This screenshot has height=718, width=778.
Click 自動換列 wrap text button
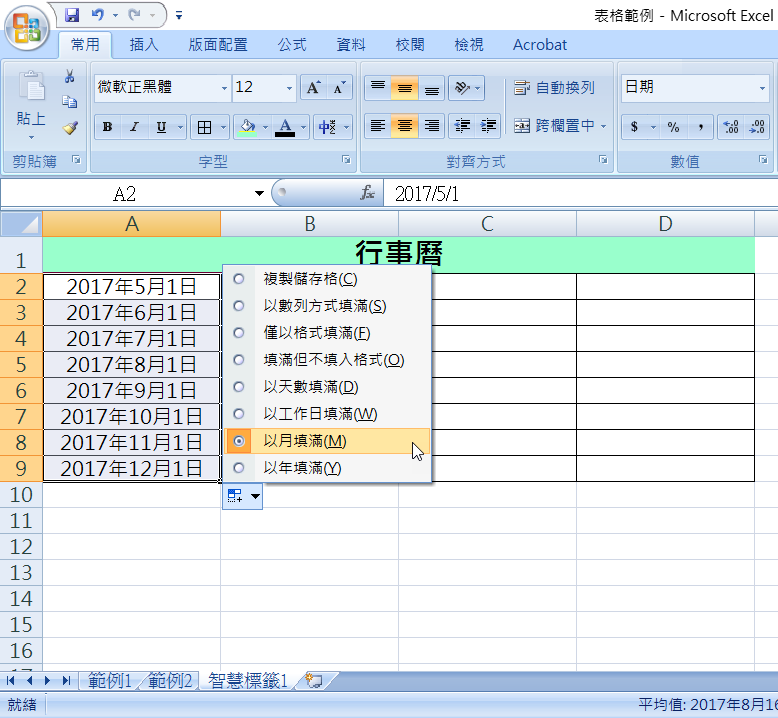point(554,88)
